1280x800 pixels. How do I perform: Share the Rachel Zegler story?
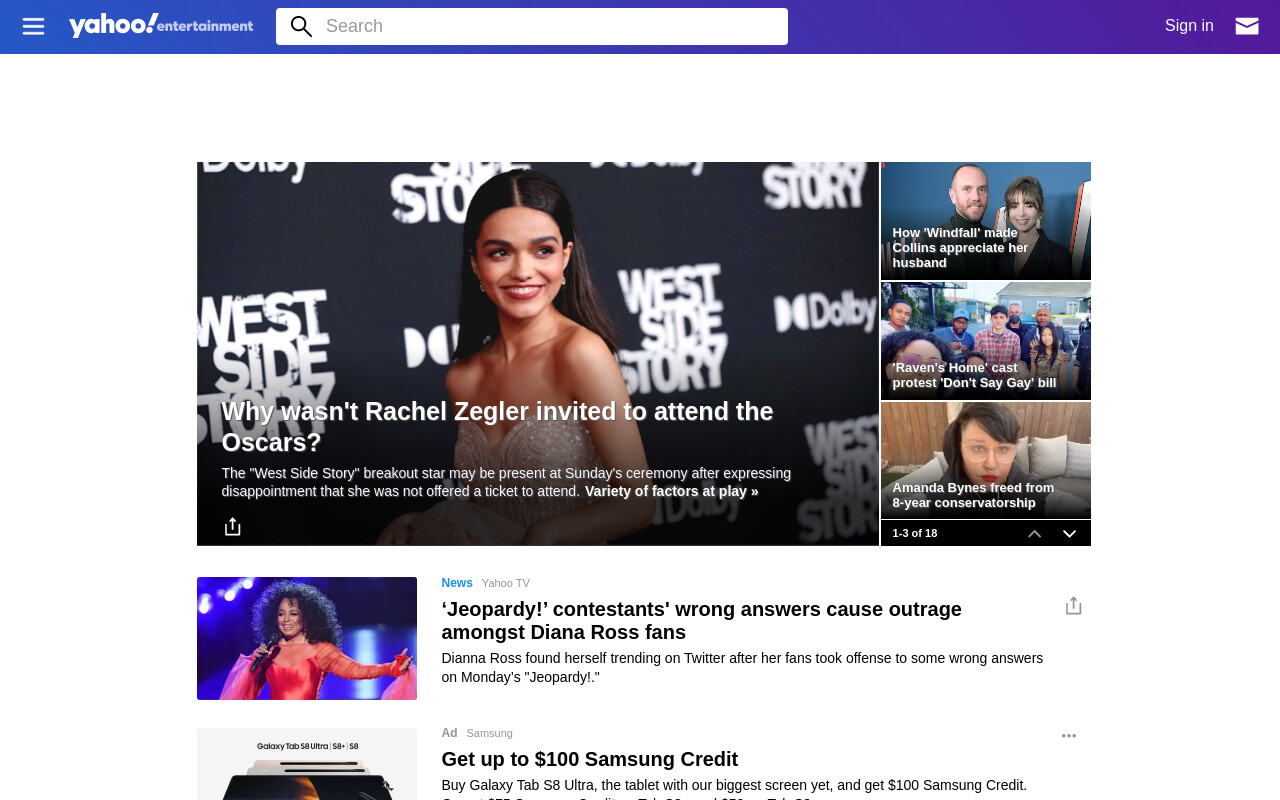point(232,526)
